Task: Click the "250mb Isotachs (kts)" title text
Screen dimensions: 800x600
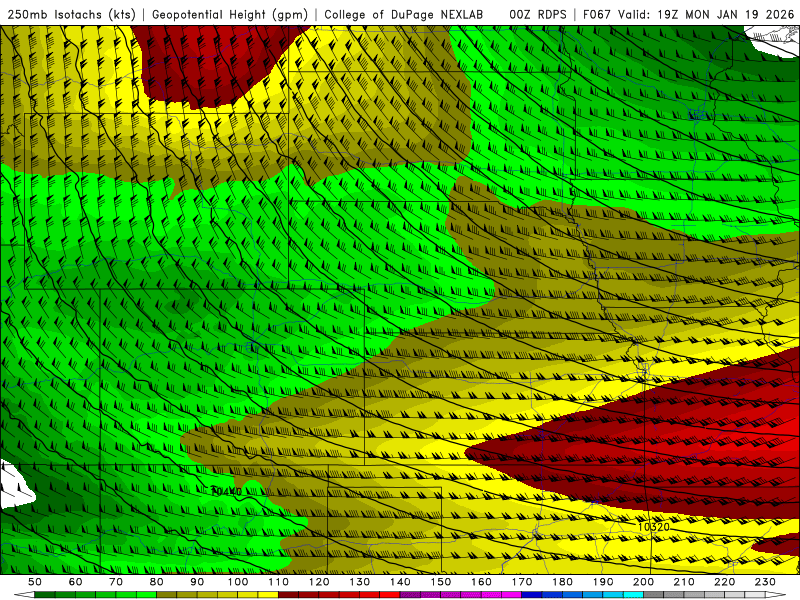Action: click(x=71, y=15)
